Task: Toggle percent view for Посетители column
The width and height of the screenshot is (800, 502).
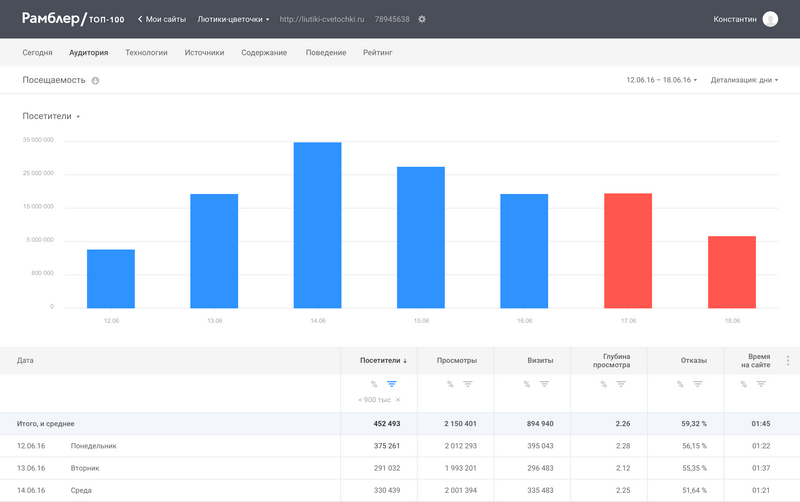Action: [374, 384]
